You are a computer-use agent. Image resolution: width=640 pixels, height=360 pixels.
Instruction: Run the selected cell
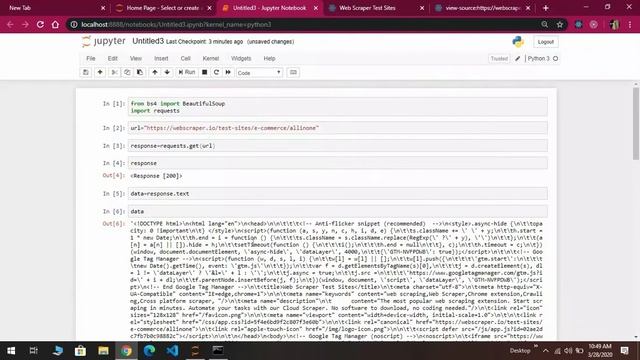pyautogui.click(x=187, y=72)
